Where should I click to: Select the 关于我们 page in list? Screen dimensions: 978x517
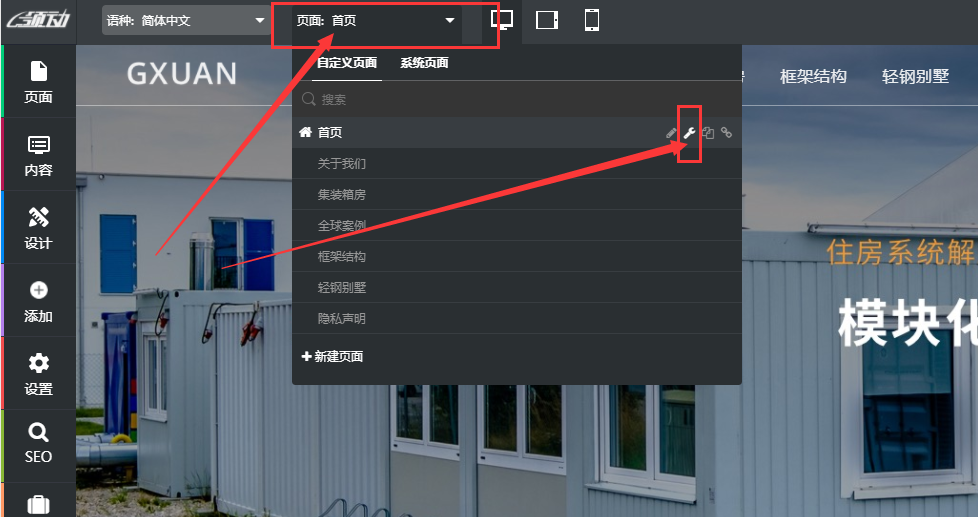point(516,163)
